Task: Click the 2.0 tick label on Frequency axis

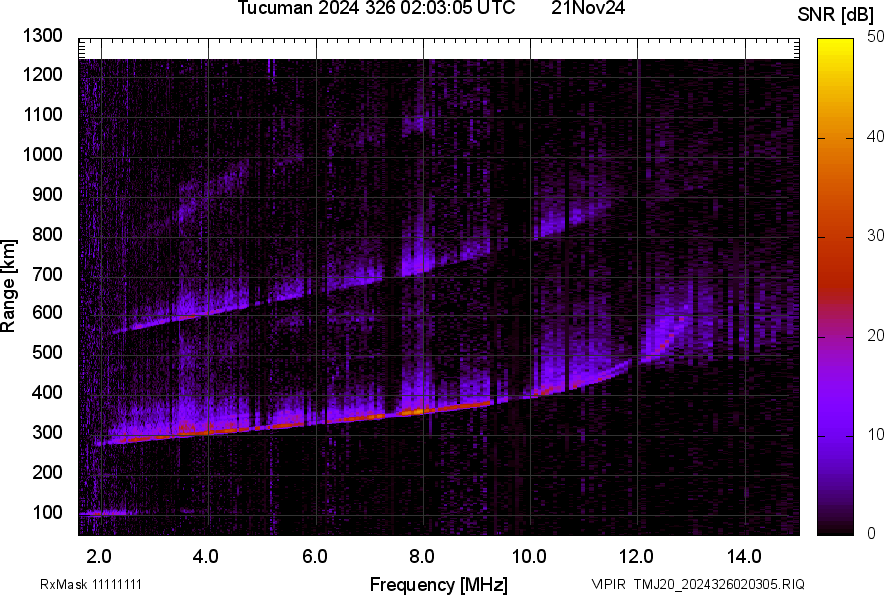Action: coord(100,556)
